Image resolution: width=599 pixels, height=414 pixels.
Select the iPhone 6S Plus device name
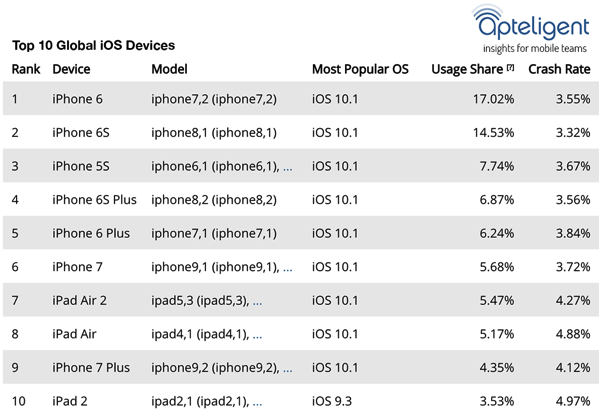coord(94,200)
